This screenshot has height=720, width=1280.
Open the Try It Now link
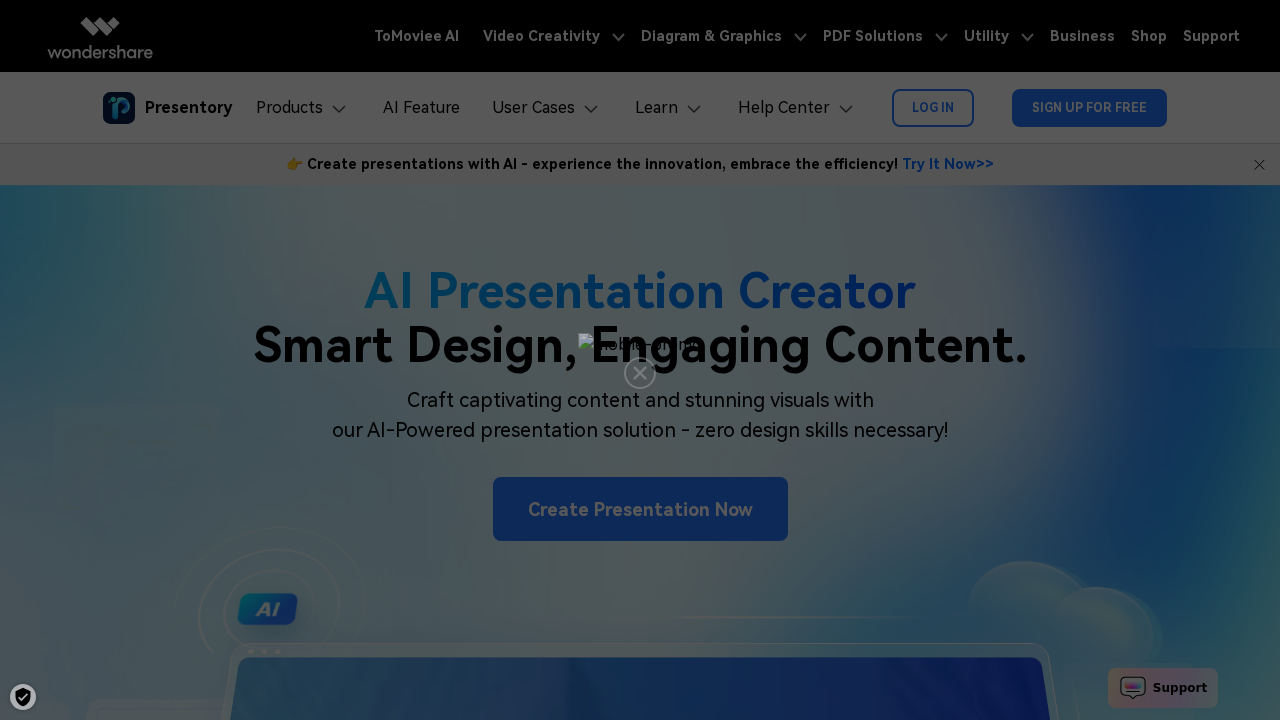947,164
